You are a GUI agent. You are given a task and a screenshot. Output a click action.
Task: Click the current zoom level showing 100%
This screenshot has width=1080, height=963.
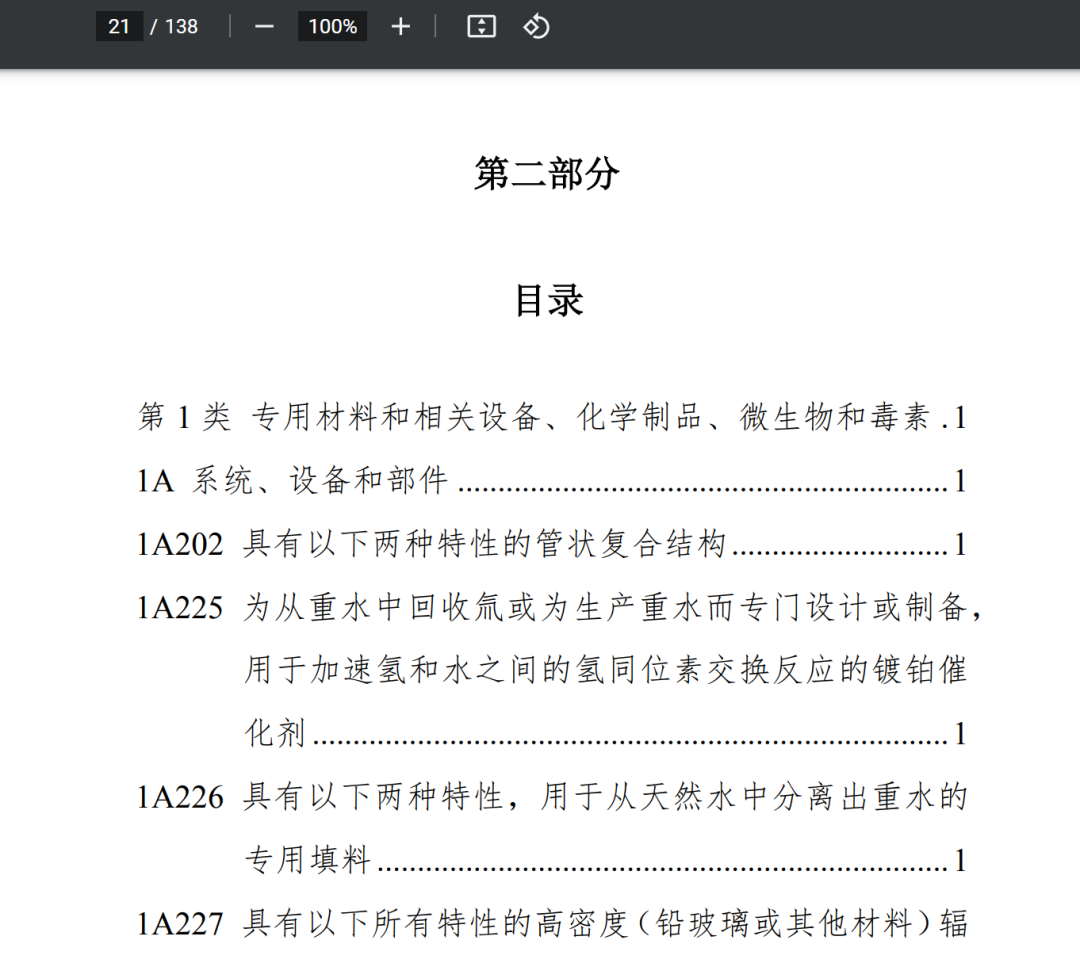332,26
